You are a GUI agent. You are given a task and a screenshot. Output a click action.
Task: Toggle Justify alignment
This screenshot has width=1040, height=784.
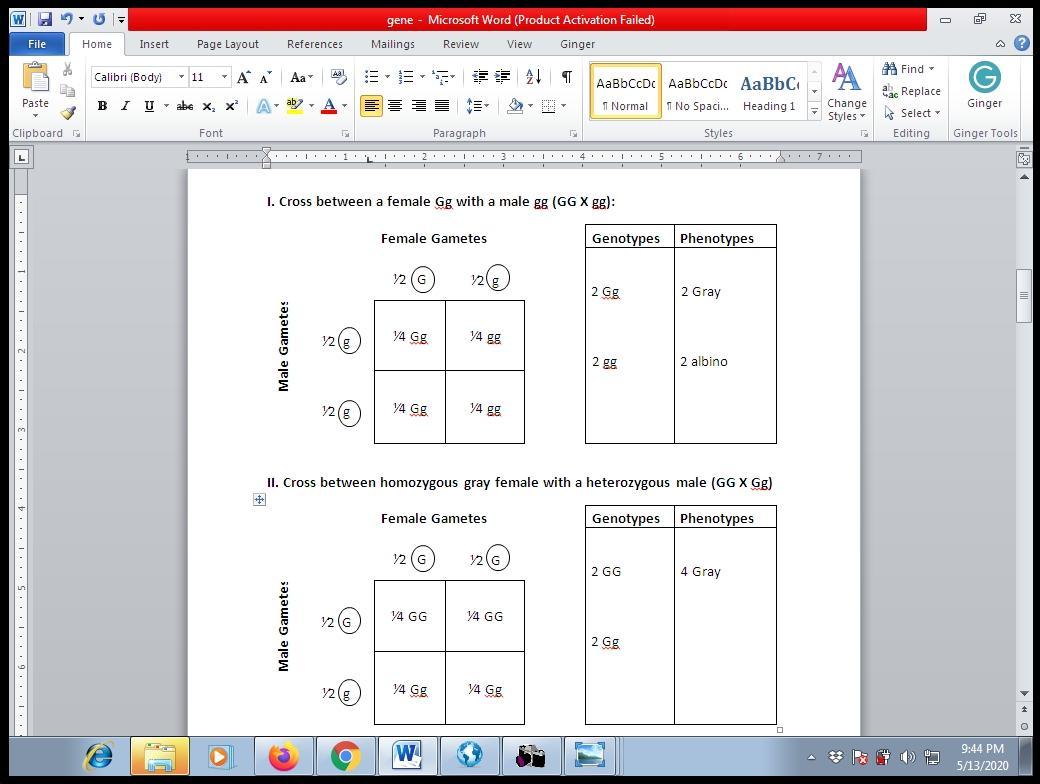click(442, 105)
